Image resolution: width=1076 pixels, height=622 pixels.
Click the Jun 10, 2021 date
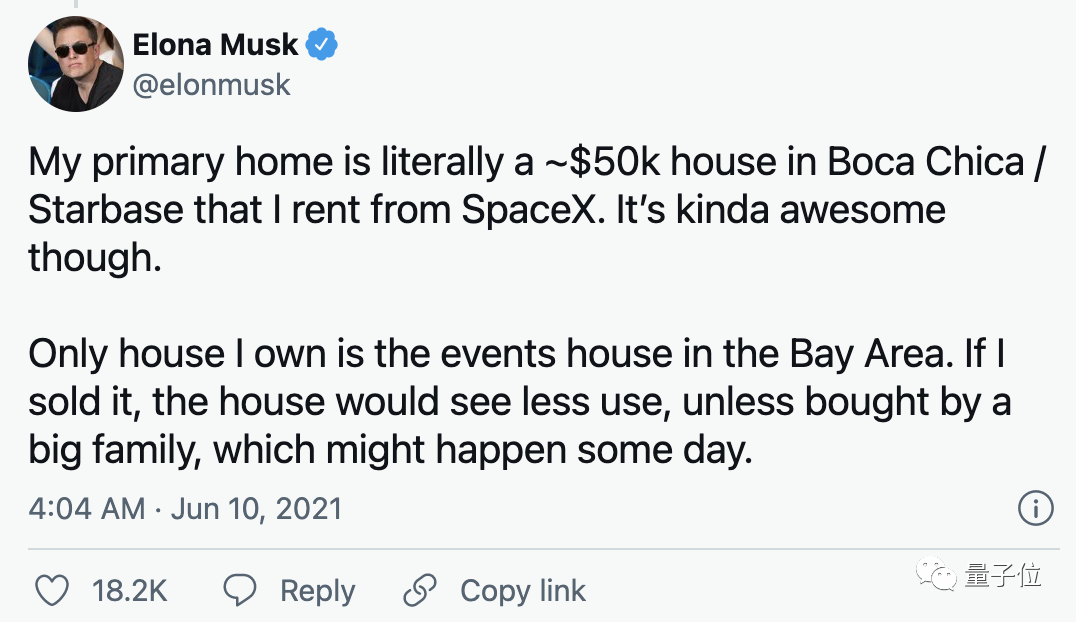(256, 508)
